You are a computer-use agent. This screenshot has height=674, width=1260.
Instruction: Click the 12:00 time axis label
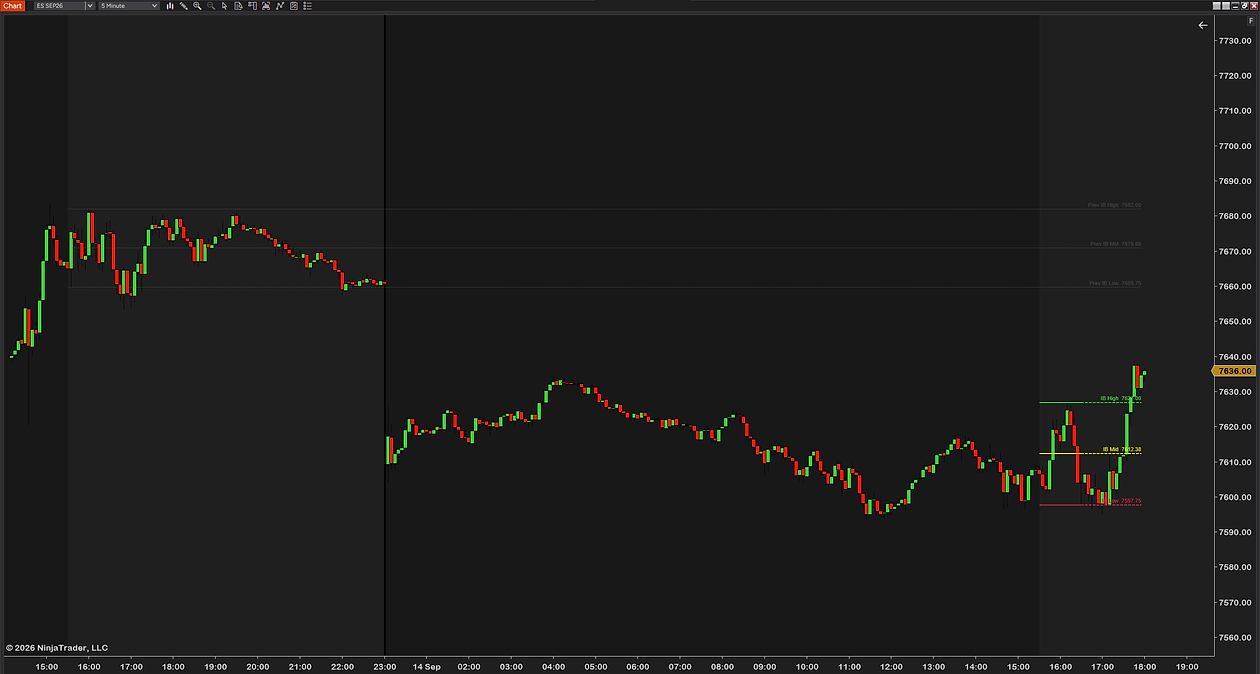click(x=891, y=666)
